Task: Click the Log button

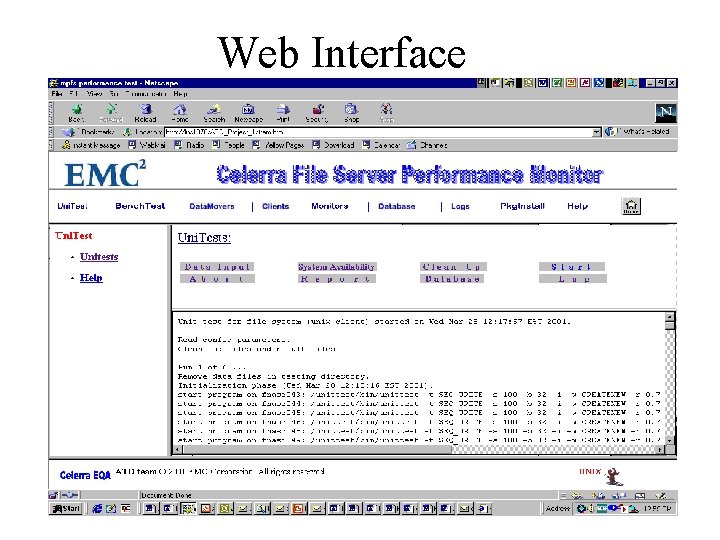Action: coord(573,279)
